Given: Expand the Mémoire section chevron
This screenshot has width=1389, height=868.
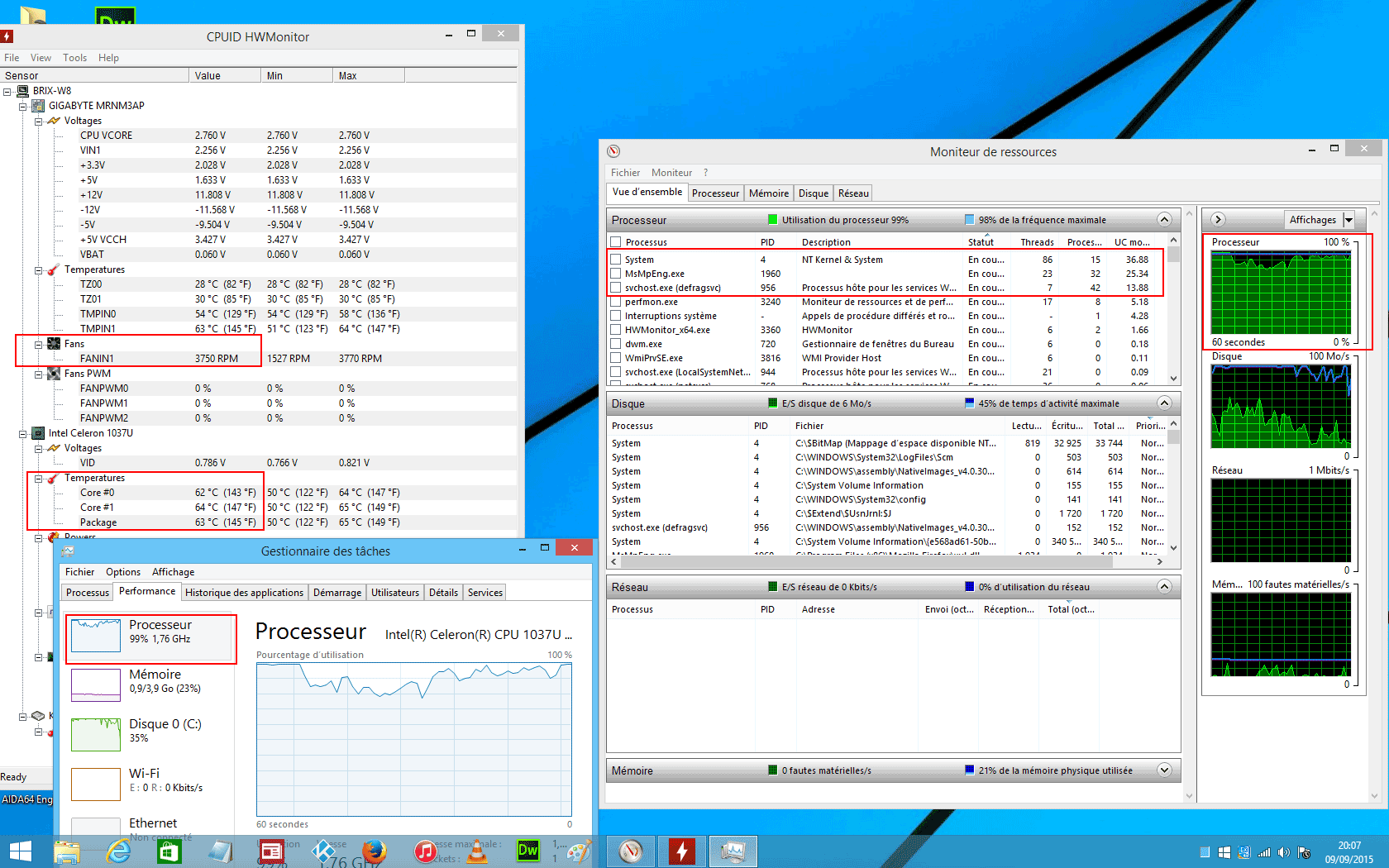Looking at the screenshot, I should (1164, 770).
